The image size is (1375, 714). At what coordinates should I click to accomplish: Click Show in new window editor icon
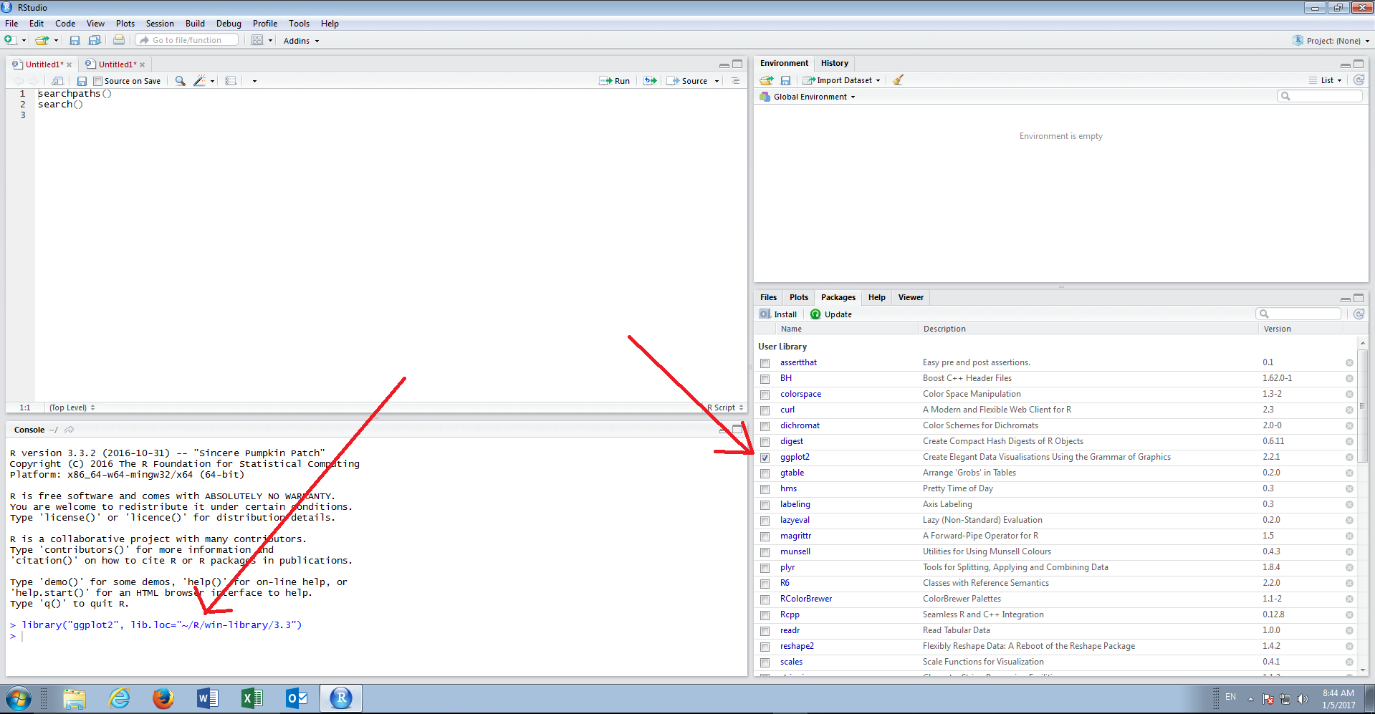click(x=57, y=81)
